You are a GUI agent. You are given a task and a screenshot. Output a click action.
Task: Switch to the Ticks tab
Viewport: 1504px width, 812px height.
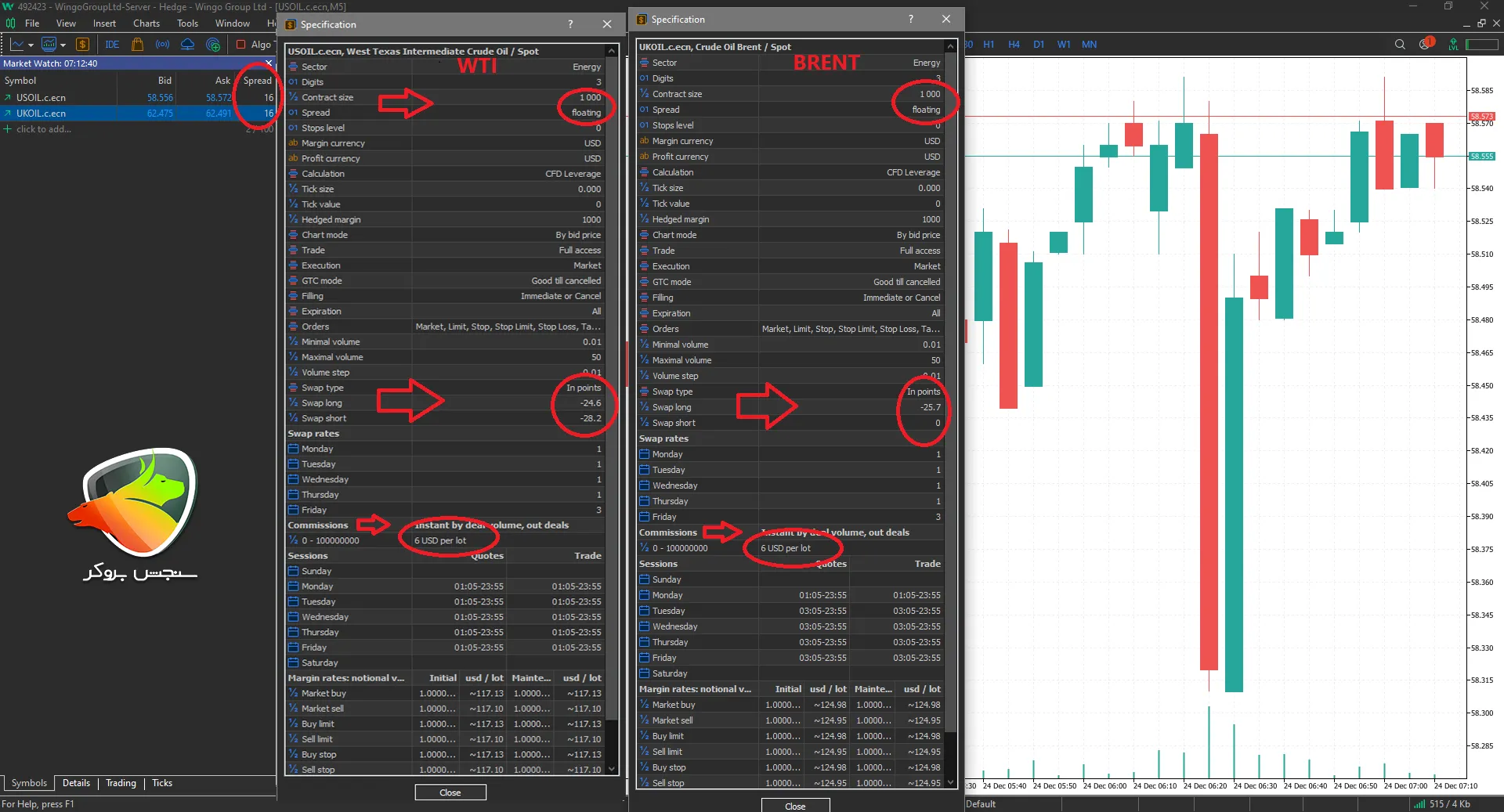click(162, 783)
